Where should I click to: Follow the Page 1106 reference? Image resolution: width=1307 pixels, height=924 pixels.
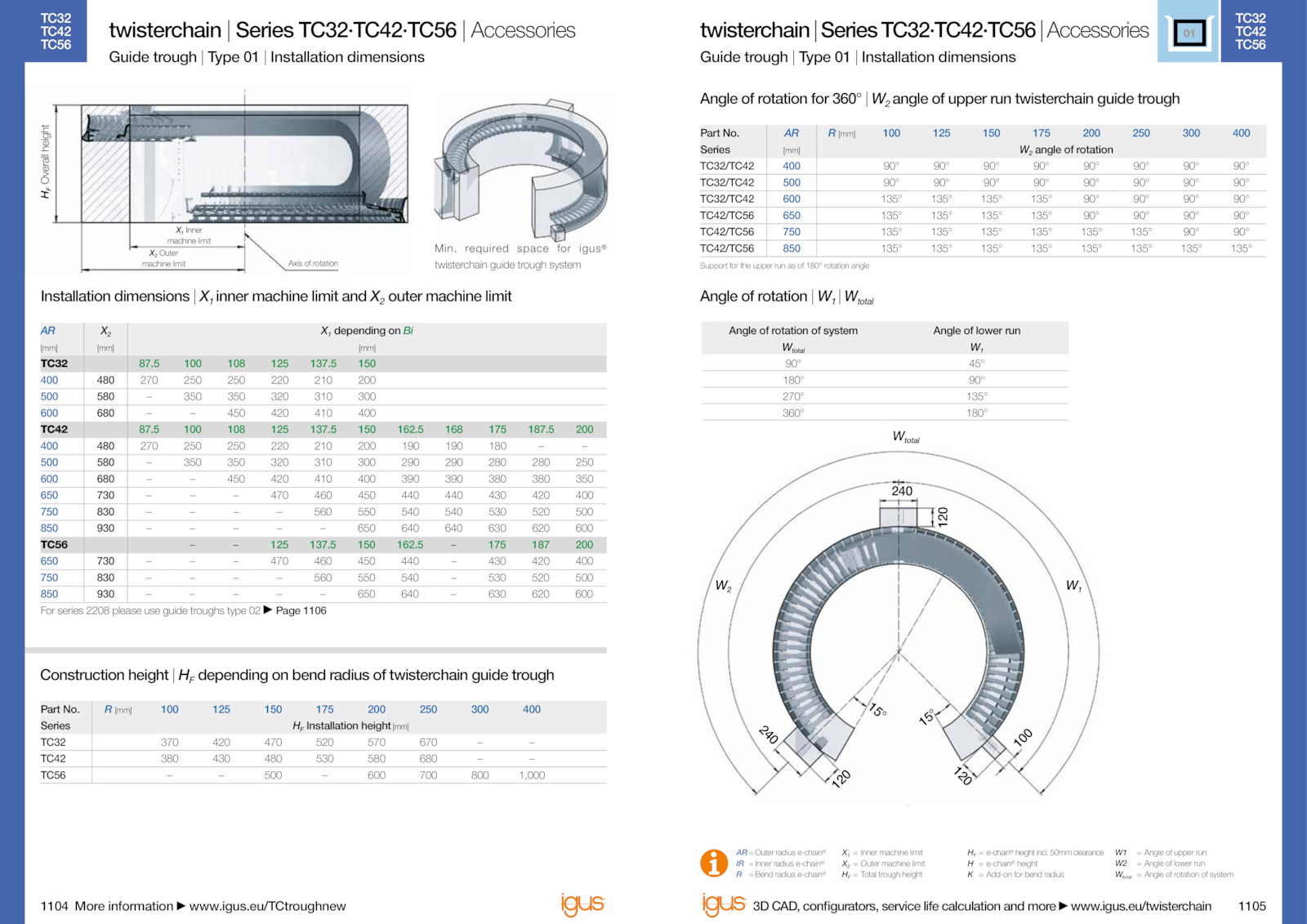pyautogui.click(x=301, y=610)
